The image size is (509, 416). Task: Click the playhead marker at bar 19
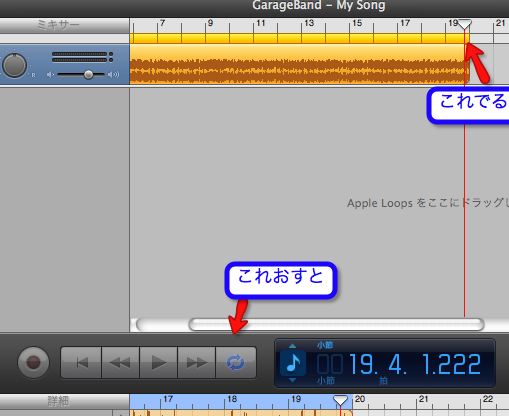tap(465, 24)
